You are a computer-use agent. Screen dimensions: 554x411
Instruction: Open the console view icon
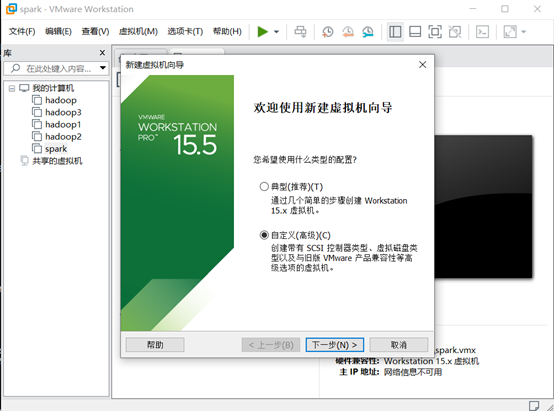tap(482, 32)
